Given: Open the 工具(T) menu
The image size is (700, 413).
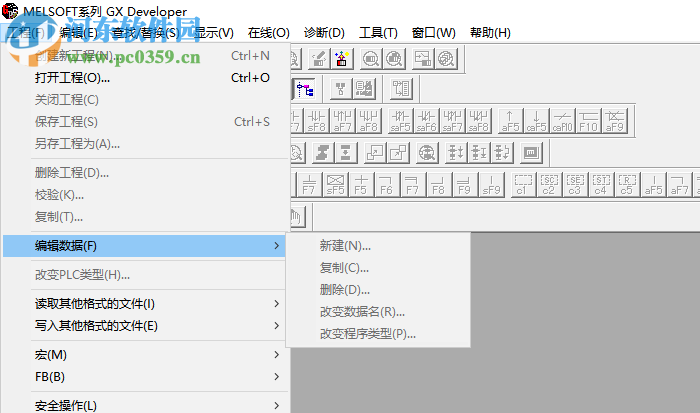Looking at the screenshot, I should [x=378, y=33].
